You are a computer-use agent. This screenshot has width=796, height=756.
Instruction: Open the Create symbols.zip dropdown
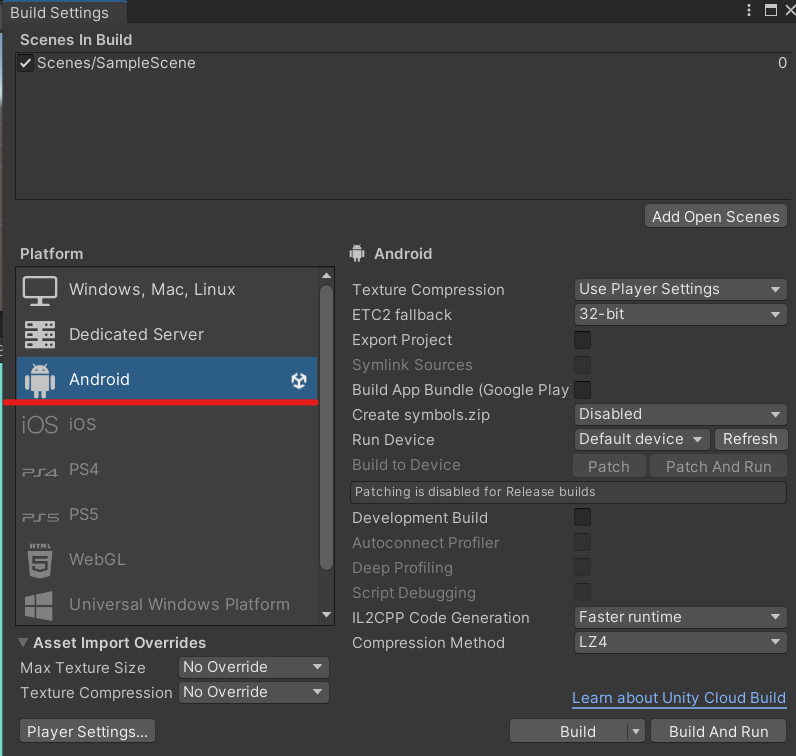[680, 414]
